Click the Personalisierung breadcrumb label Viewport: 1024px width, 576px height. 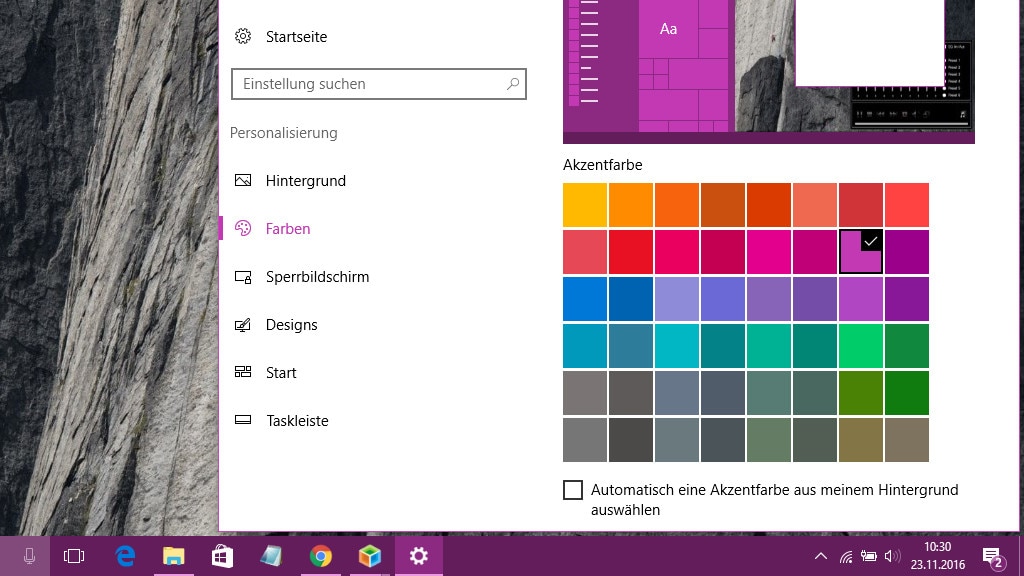point(284,132)
